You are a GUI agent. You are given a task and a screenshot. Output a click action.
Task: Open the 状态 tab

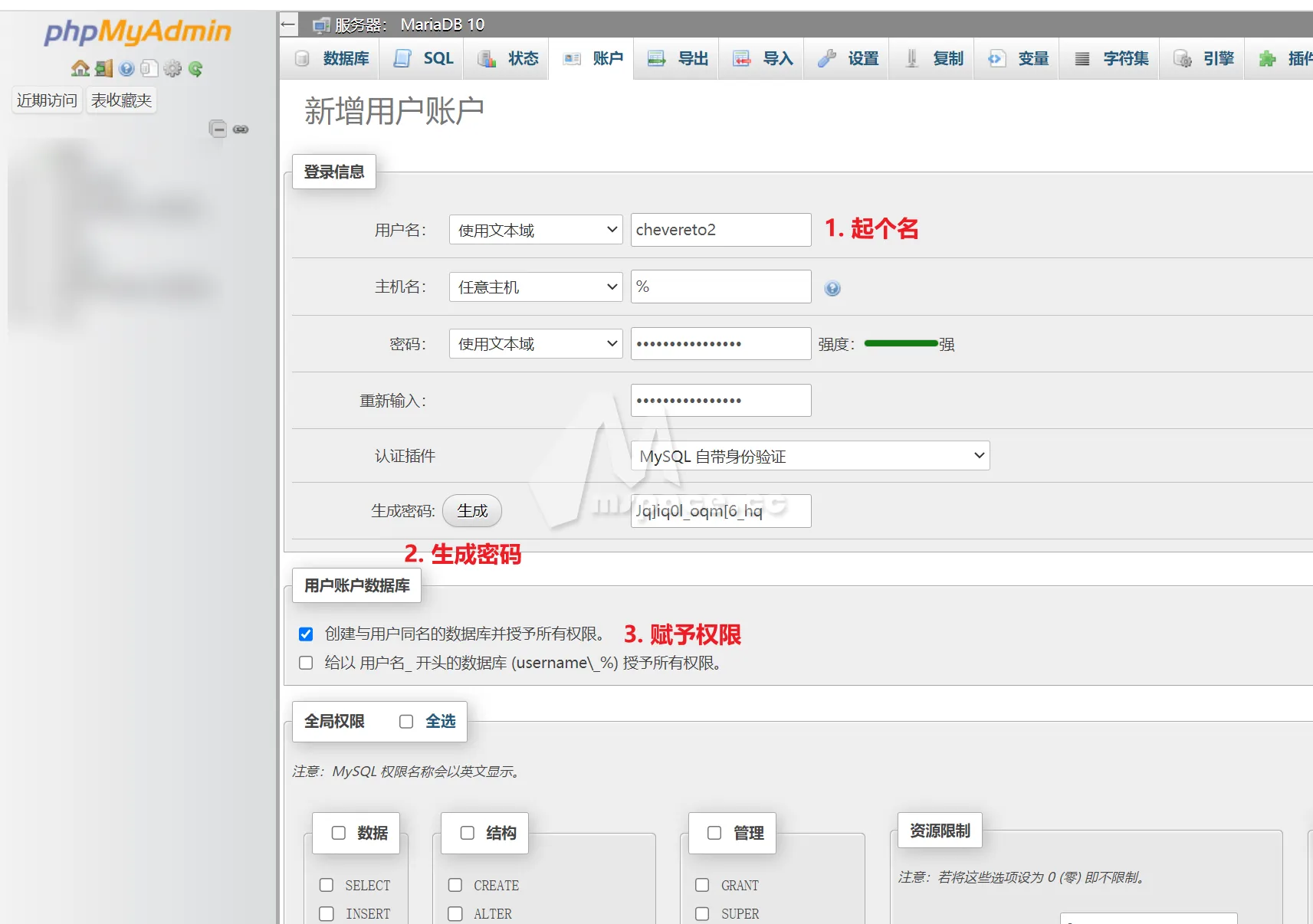507,58
